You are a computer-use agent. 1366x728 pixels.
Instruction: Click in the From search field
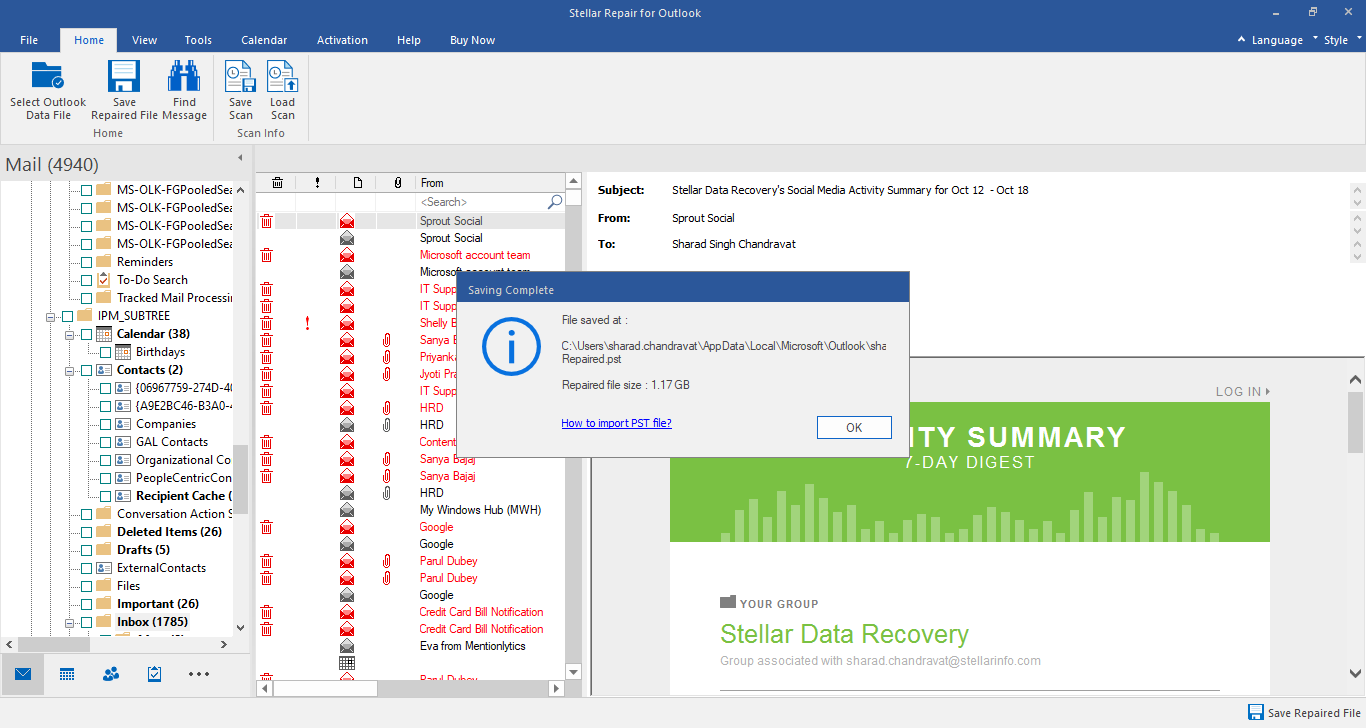tap(482, 202)
